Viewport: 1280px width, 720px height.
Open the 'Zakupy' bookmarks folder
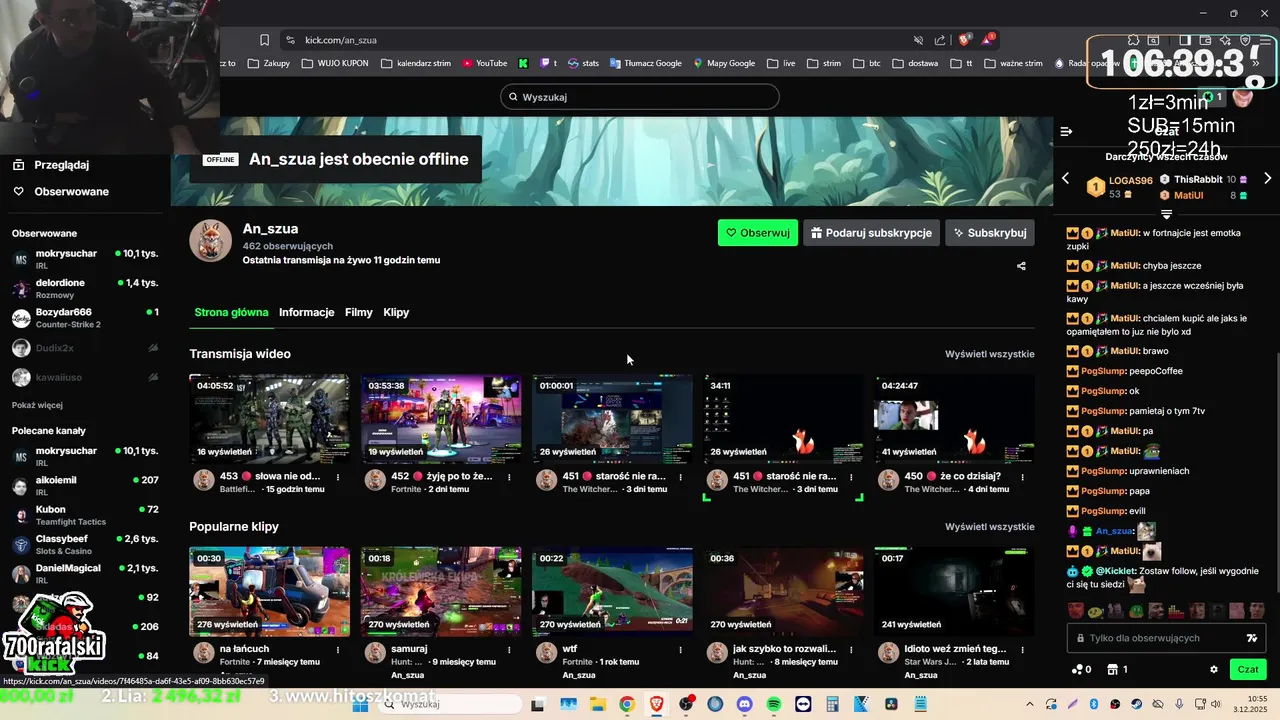tap(269, 63)
